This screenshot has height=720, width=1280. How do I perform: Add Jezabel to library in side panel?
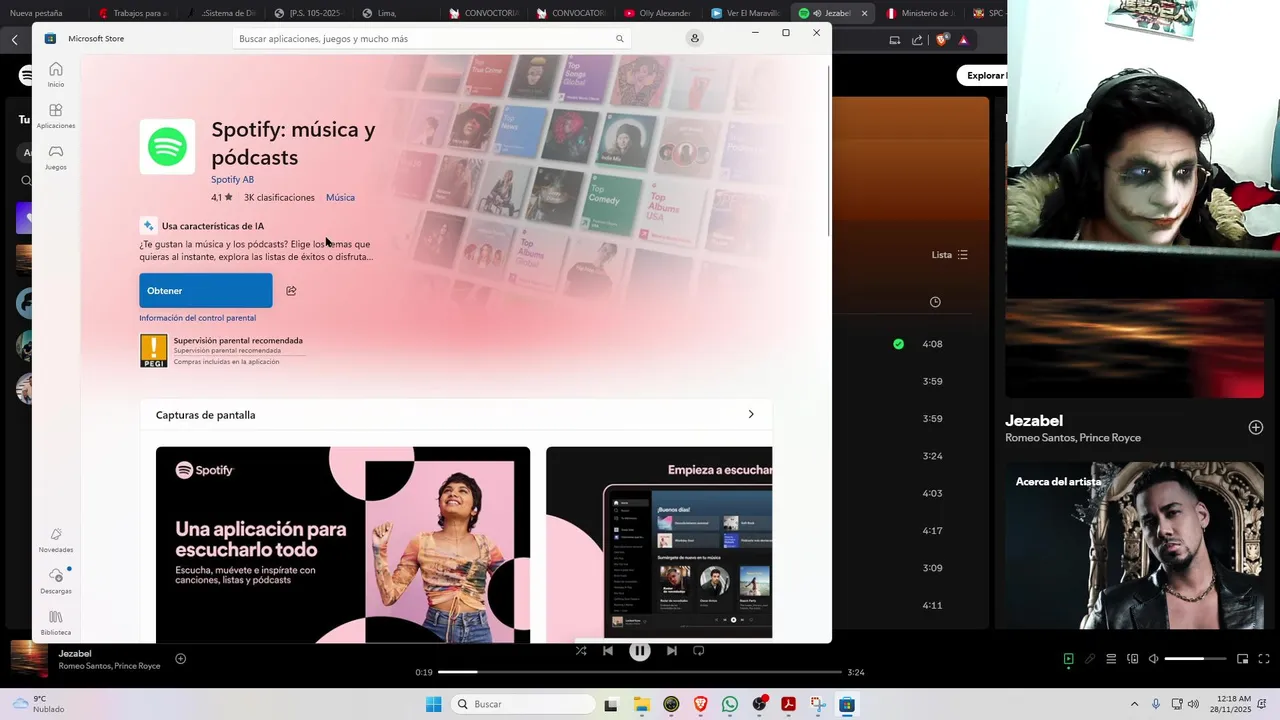[x=1256, y=427]
